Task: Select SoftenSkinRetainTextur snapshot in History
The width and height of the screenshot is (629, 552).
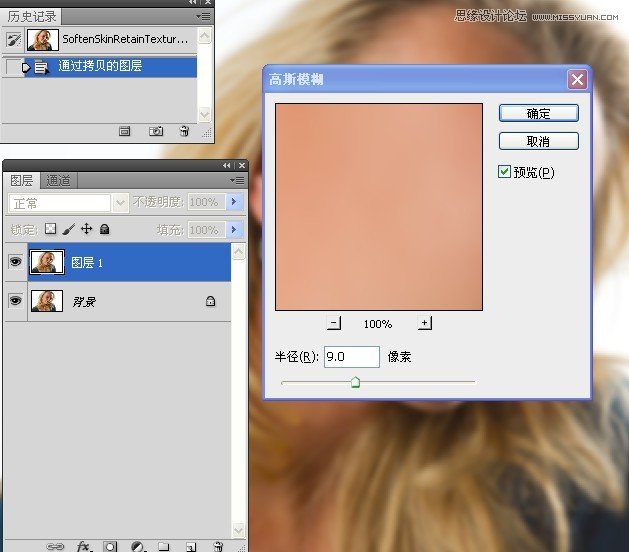Action: click(x=111, y=39)
